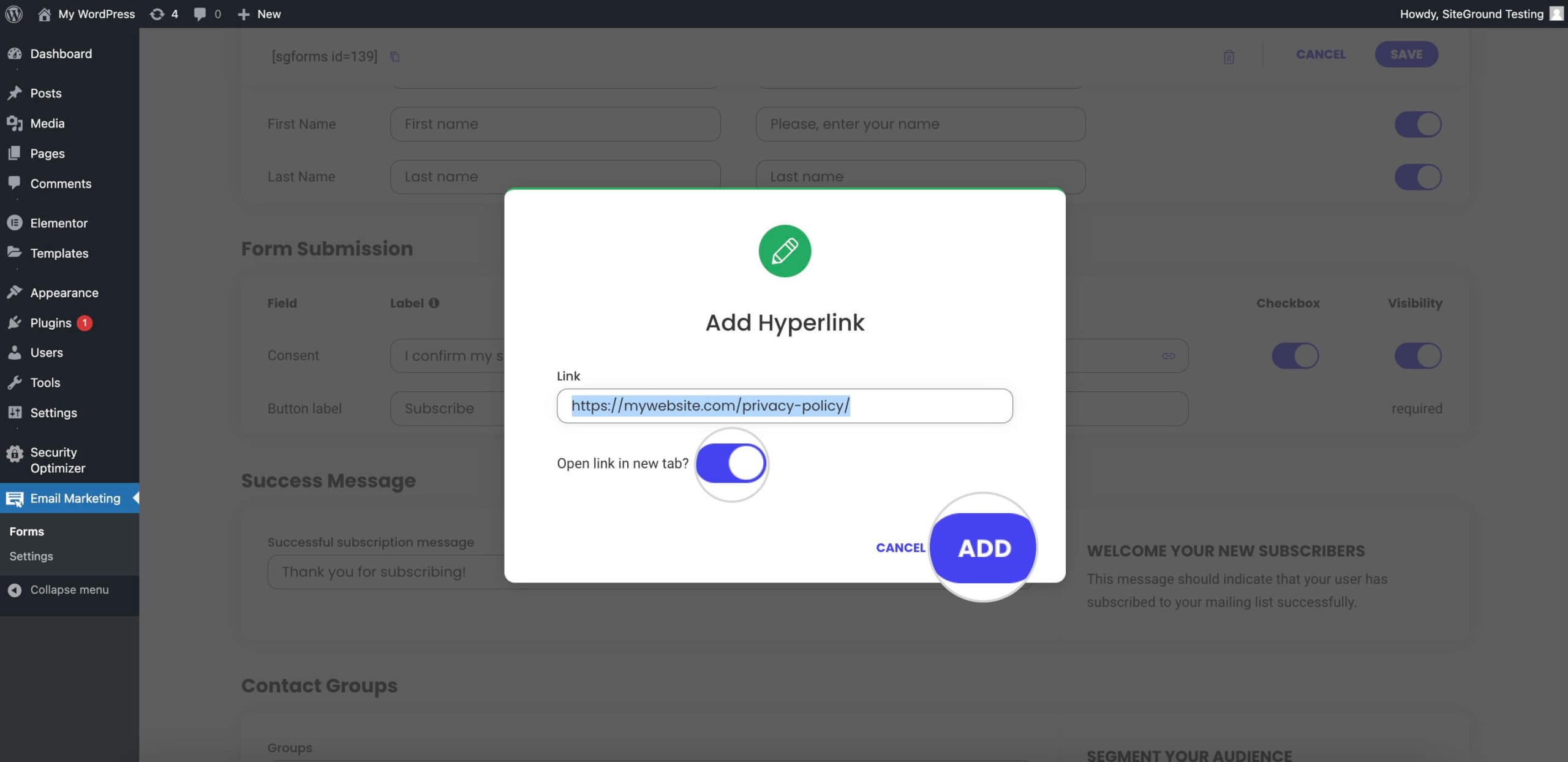Click the Tools wrench icon
The height and width of the screenshot is (762, 1568).
tap(15, 382)
